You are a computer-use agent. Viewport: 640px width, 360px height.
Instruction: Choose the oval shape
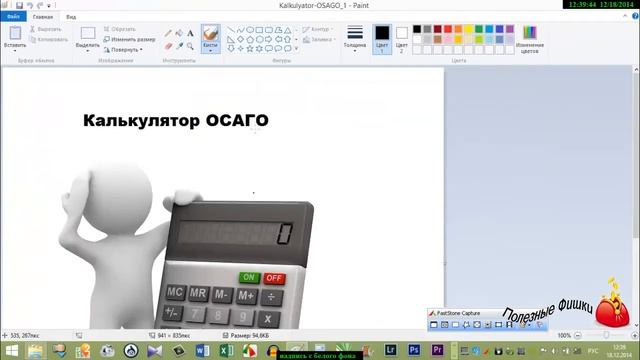point(250,30)
